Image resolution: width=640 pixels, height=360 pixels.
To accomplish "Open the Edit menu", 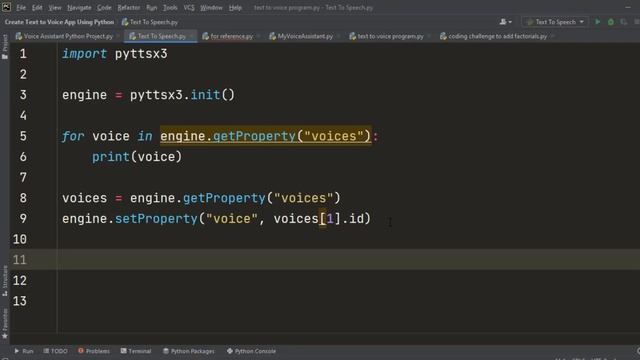I will click(37, 8).
